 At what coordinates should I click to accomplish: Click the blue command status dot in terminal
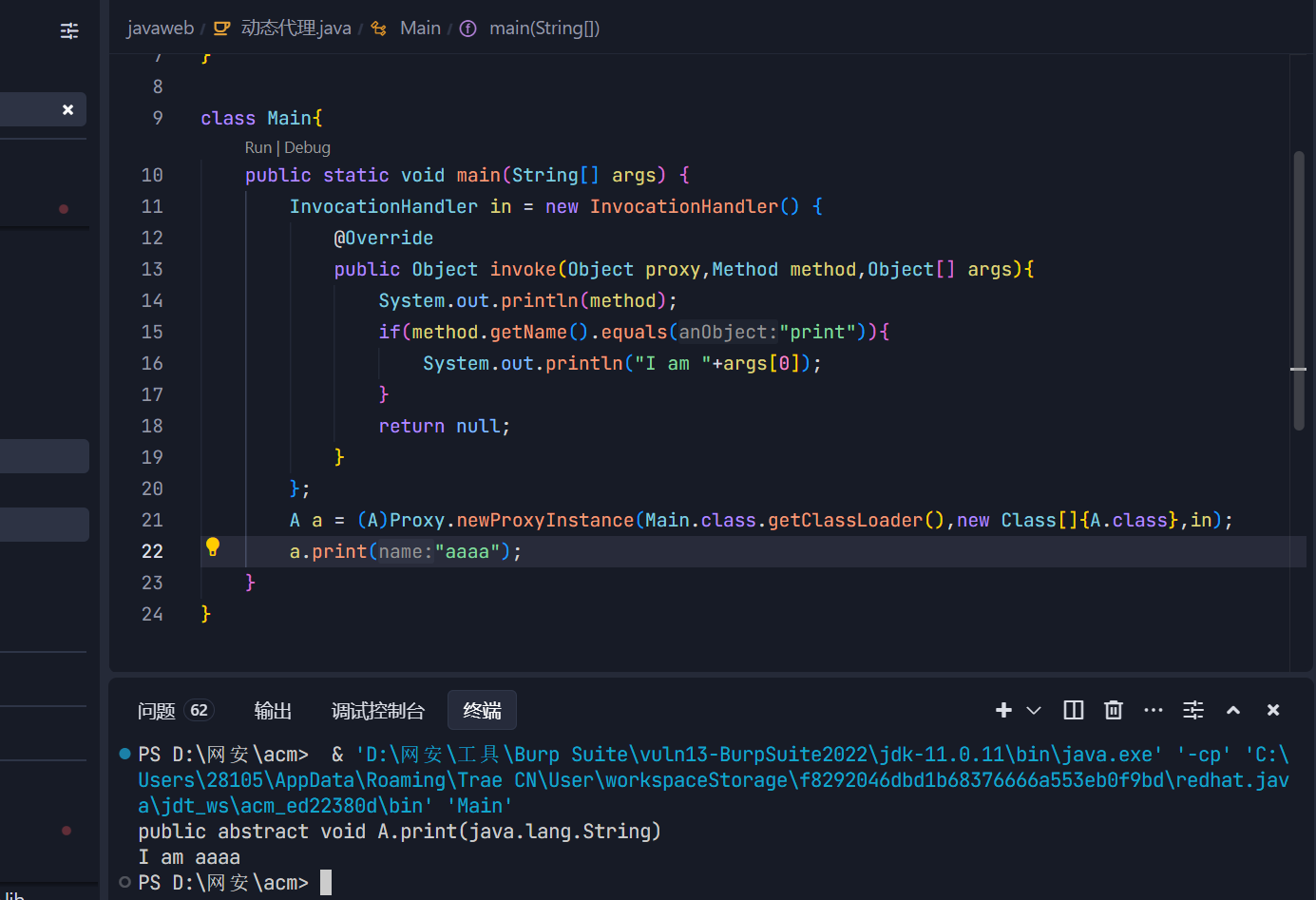124,754
